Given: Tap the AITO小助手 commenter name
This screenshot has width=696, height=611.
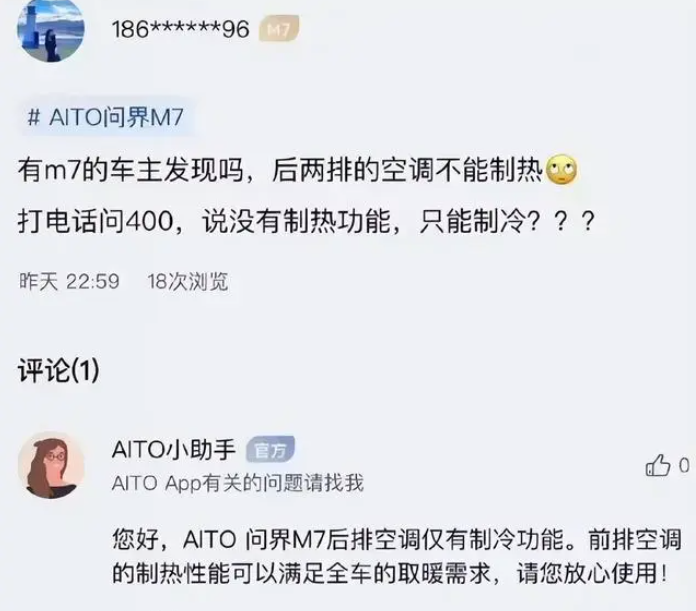Looking at the screenshot, I should point(174,449).
